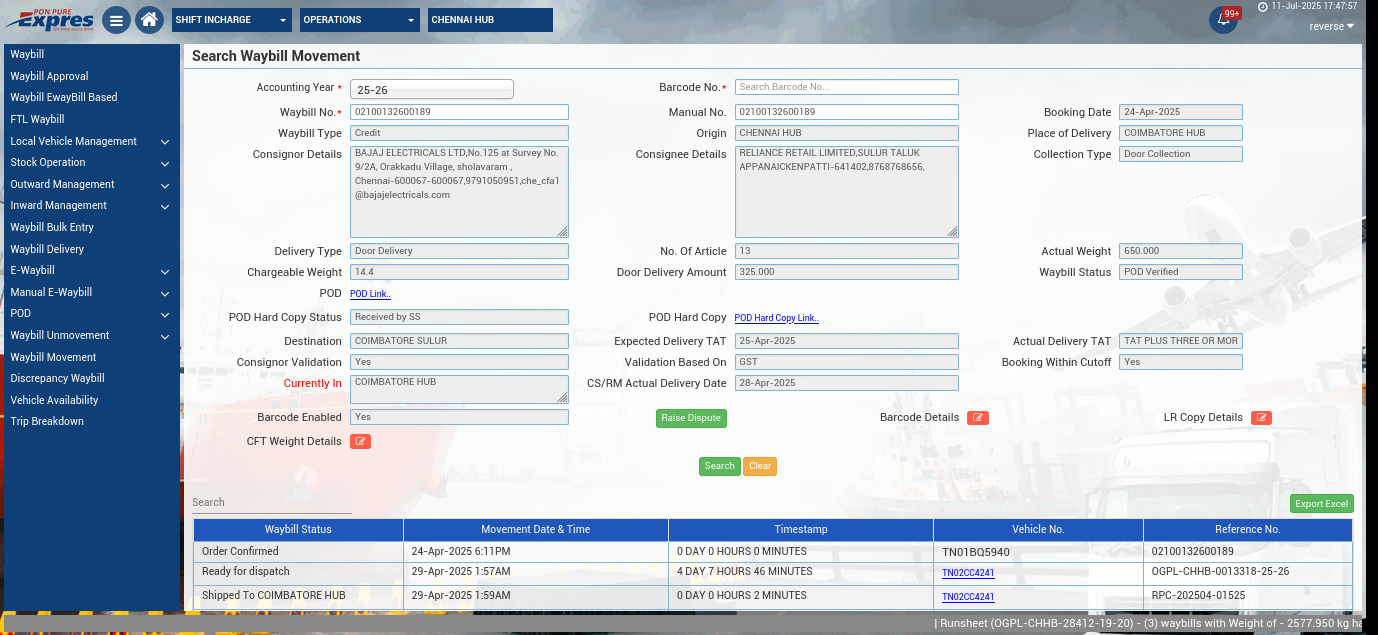The image size is (1378, 635).
Task: Open the Operations dropdown
Action: [x=360, y=20]
